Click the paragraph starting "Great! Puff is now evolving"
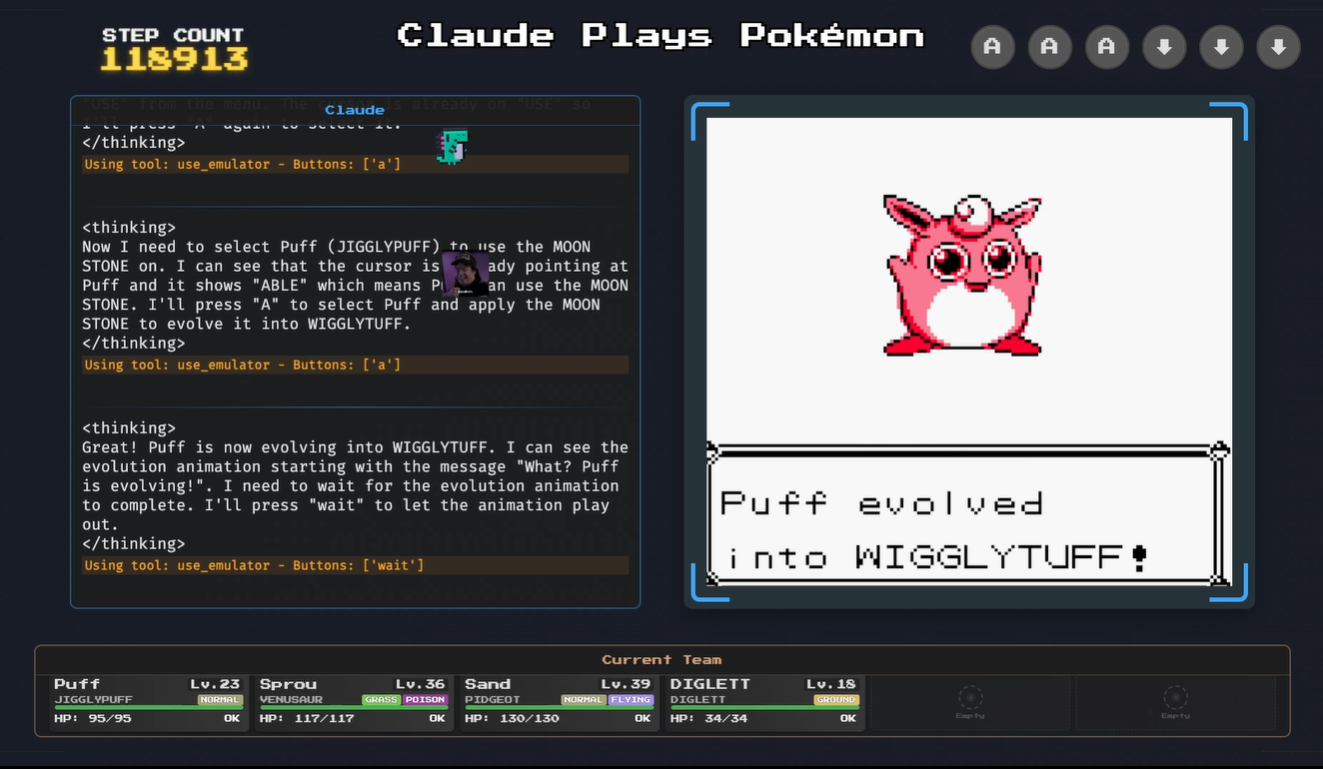The image size is (1323, 769). [355, 485]
